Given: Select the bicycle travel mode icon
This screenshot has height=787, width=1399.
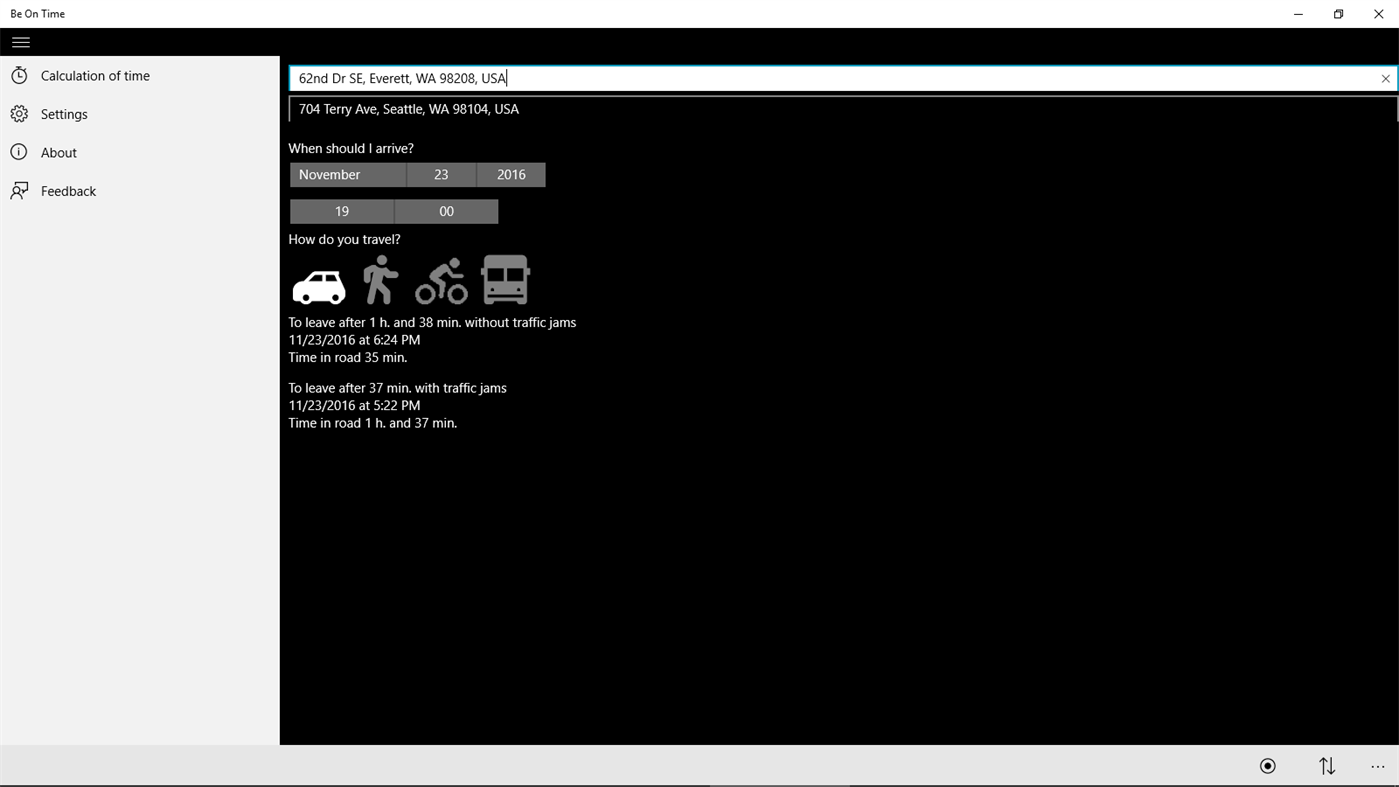Looking at the screenshot, I should [441, 280].
